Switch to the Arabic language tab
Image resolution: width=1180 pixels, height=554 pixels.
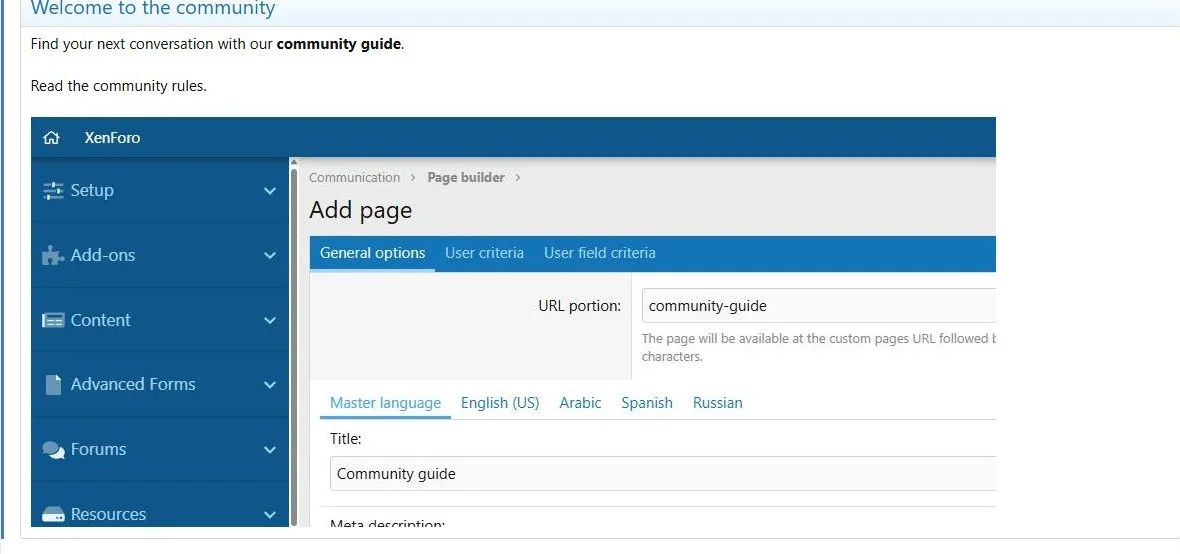(580, 403)
